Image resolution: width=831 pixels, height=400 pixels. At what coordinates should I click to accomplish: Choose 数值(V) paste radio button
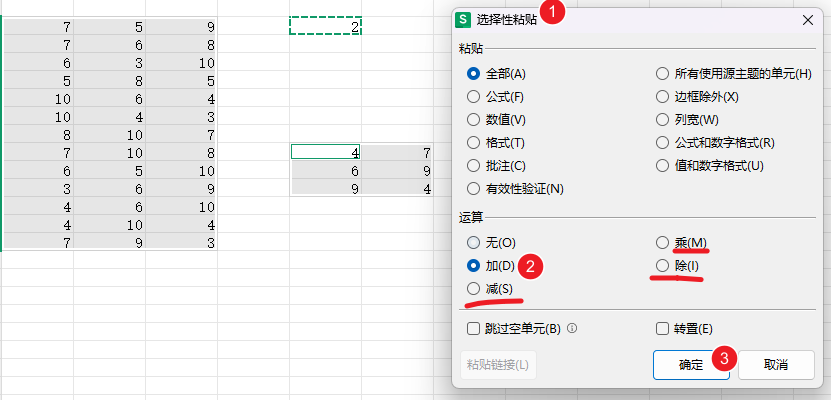[x=473, y=119]
